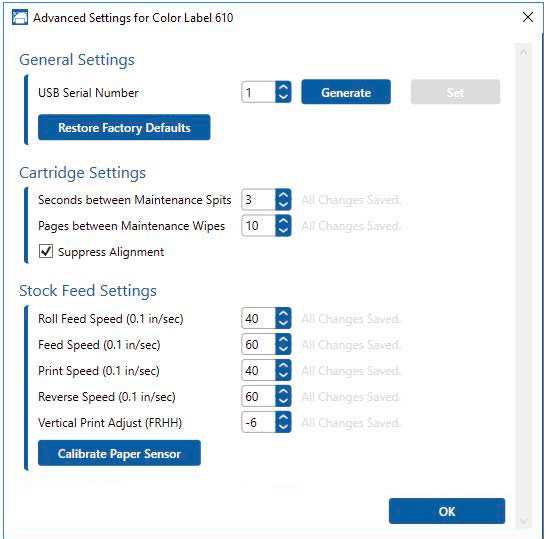Screen dimensions: 546x539
Task: Decrease Feed Speed with down arrow
Action: 283,350
